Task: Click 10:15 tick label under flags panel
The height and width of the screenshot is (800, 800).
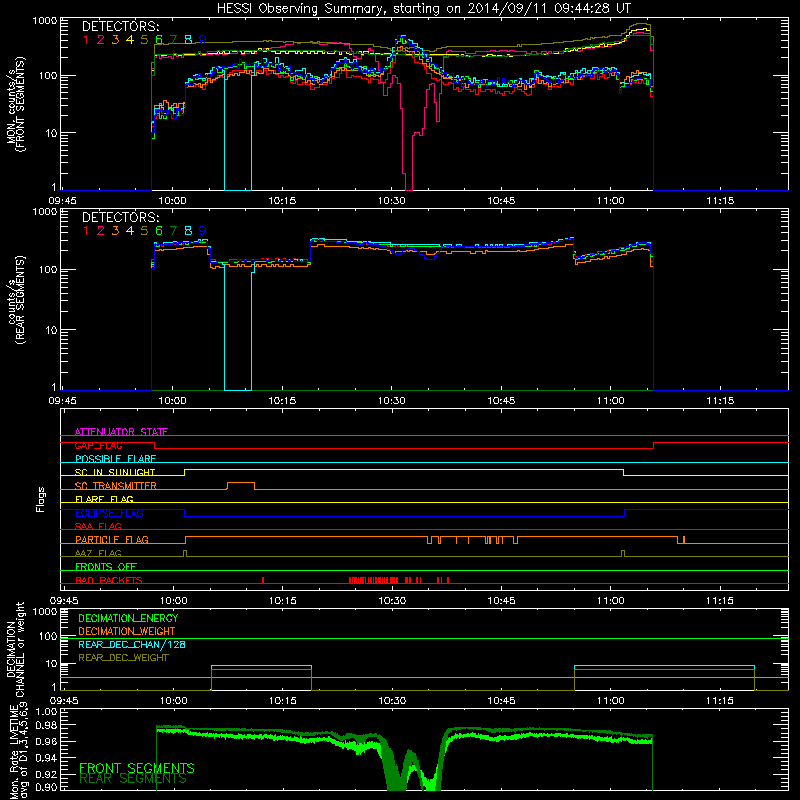Action: point(282,601)
